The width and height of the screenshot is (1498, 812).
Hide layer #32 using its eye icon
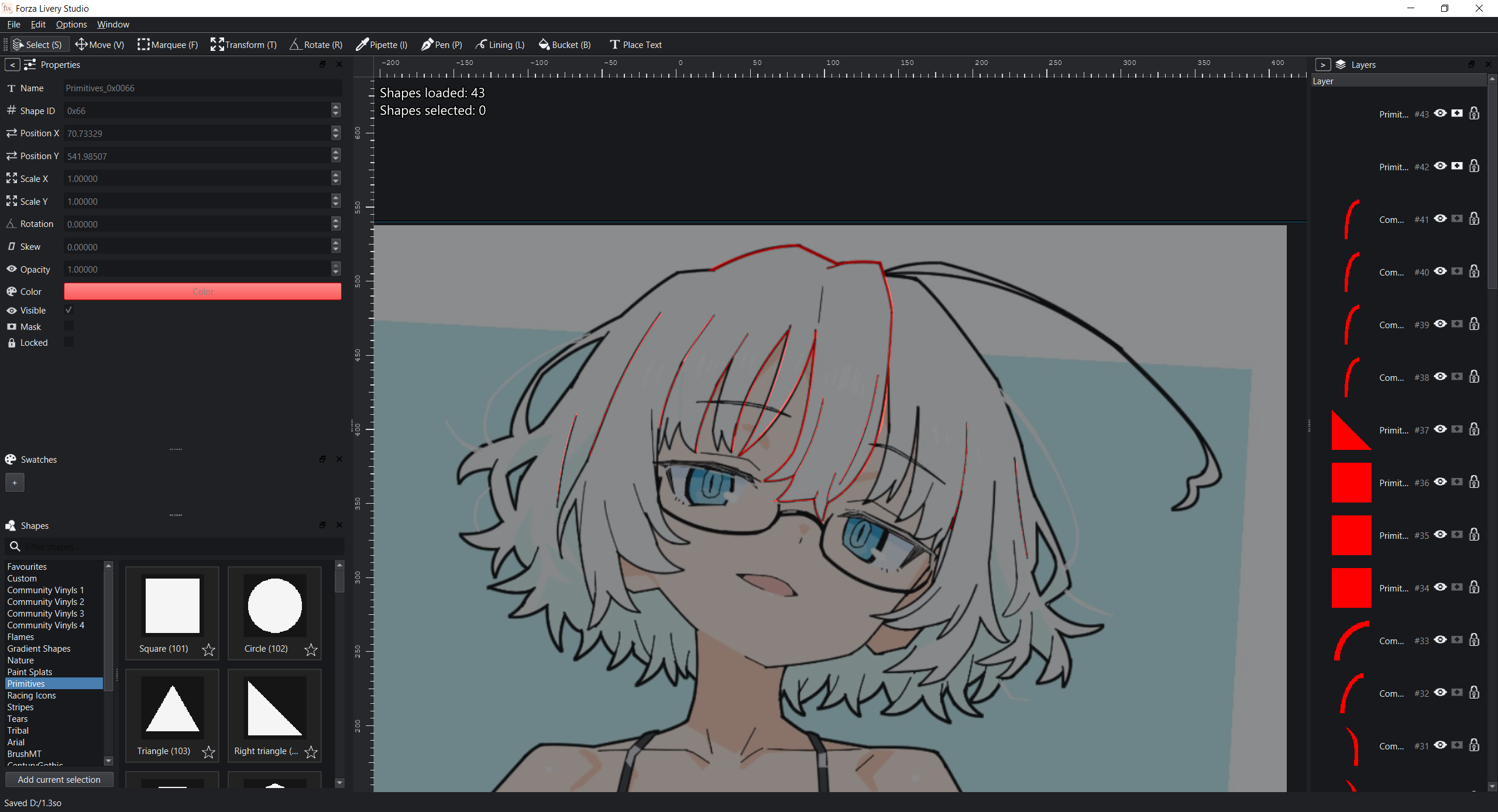1441,693
